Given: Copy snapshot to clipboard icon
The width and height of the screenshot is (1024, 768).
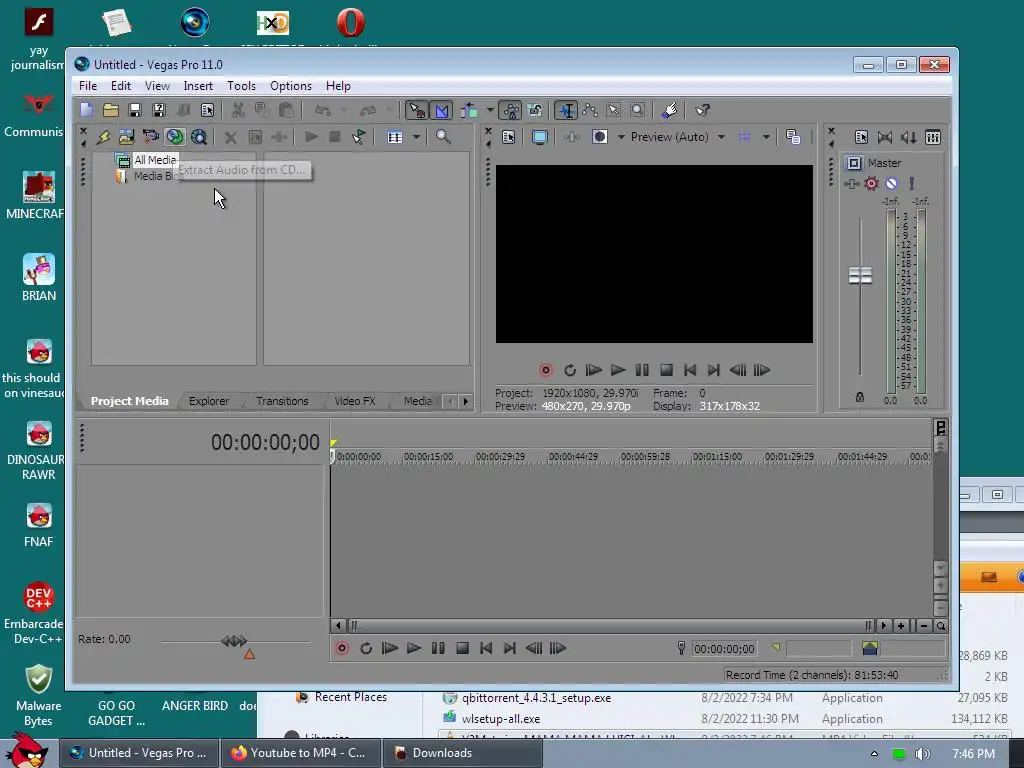Looking at the screenshot, I should [x=793, y=137].
